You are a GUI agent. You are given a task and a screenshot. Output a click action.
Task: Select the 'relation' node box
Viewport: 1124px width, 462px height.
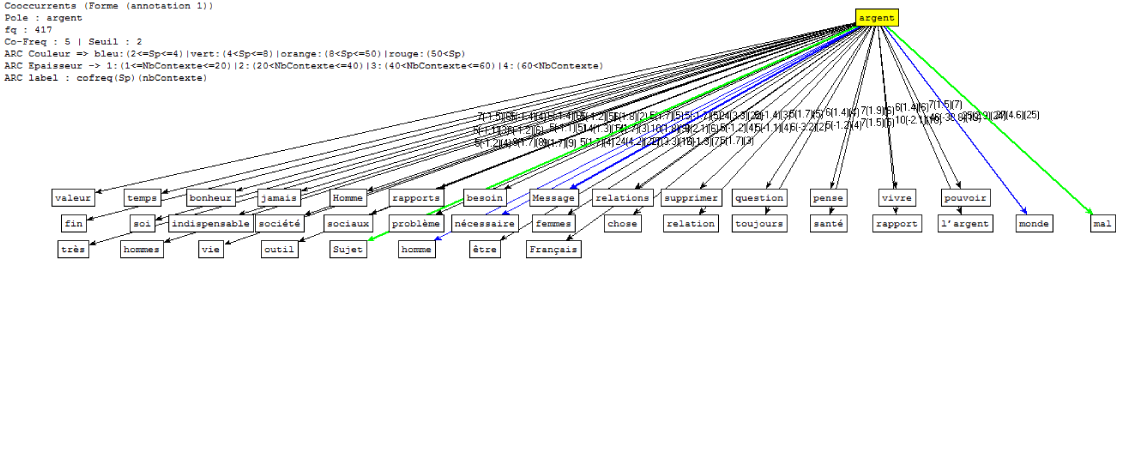click(x=691, y=223)
